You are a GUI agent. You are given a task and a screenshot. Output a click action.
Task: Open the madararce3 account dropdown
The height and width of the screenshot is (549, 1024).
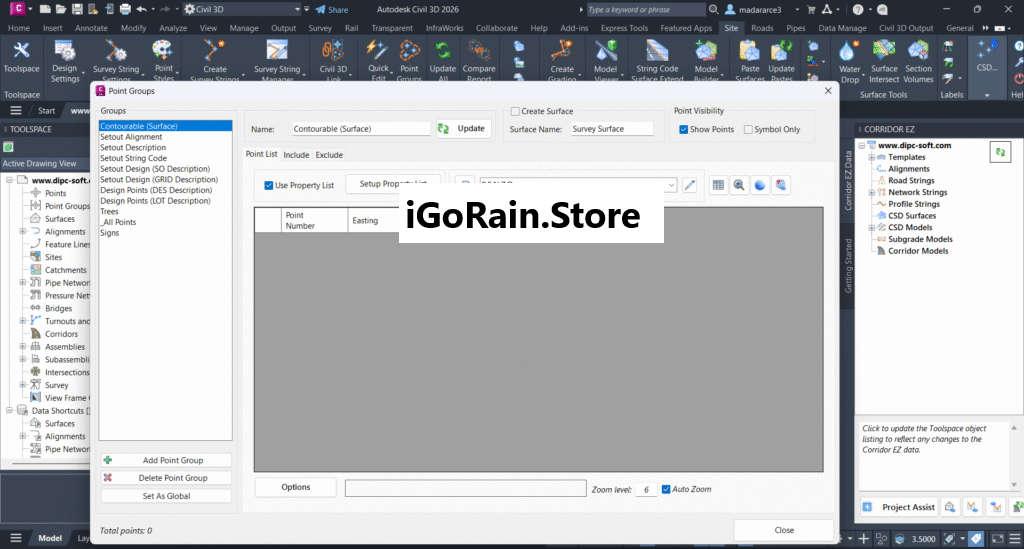click(797, 10)
